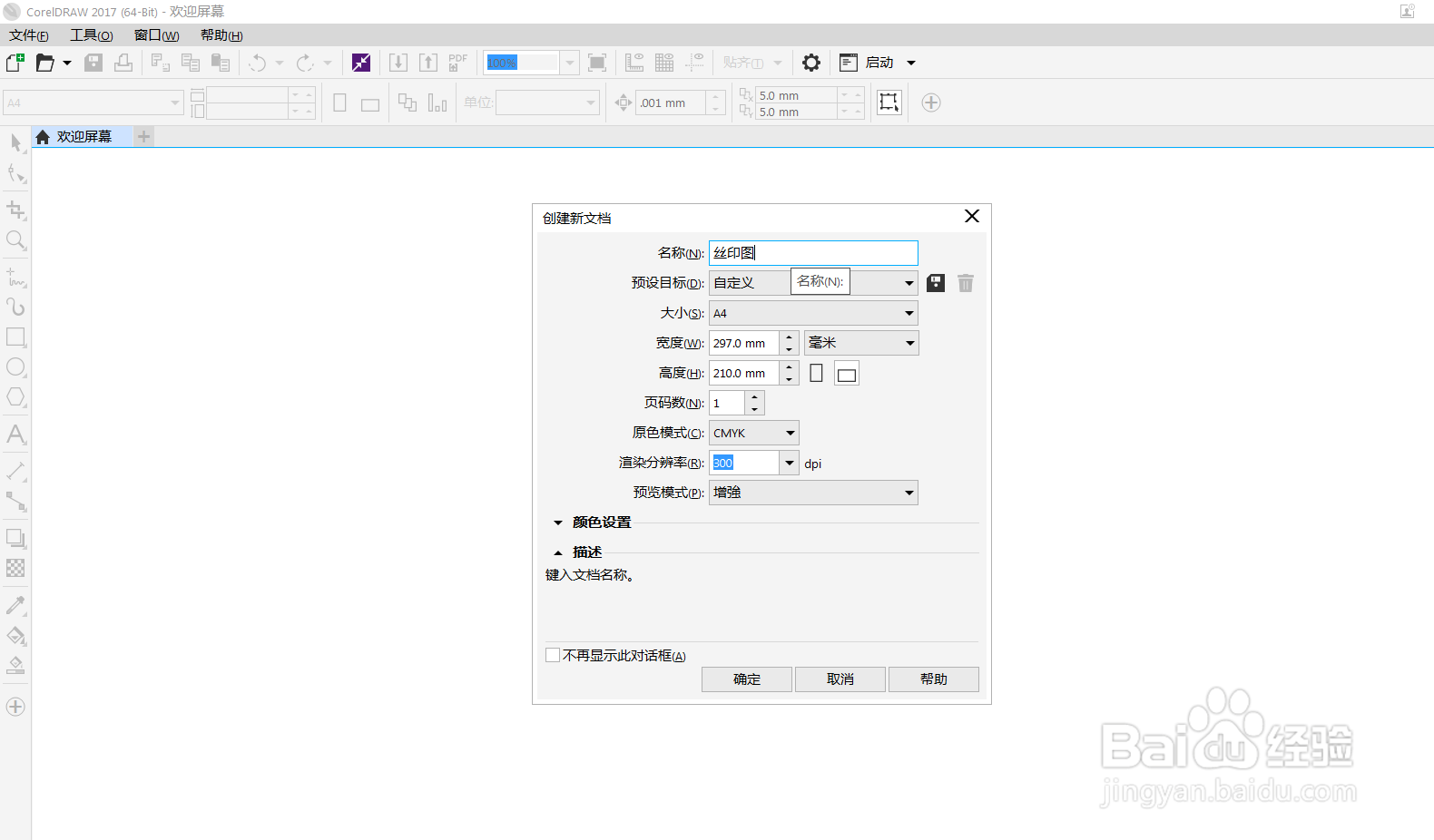Click the New document icon
Screen dimensions: 1434x840
(15, 63)
